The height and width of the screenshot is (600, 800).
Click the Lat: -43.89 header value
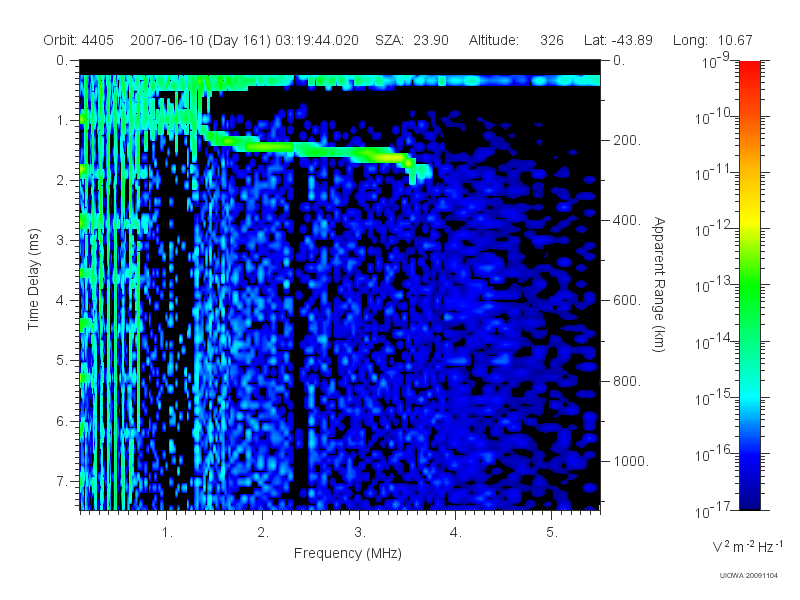[x=618, y=40]
